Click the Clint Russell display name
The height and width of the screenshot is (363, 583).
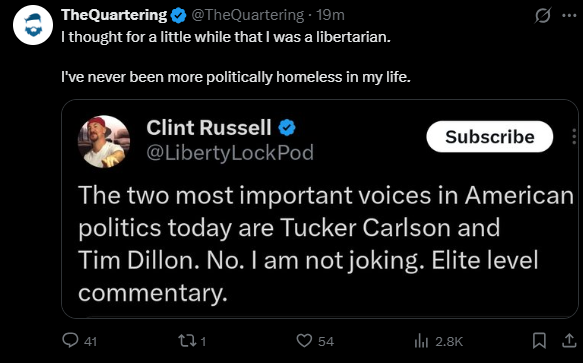tap(209, 128)
